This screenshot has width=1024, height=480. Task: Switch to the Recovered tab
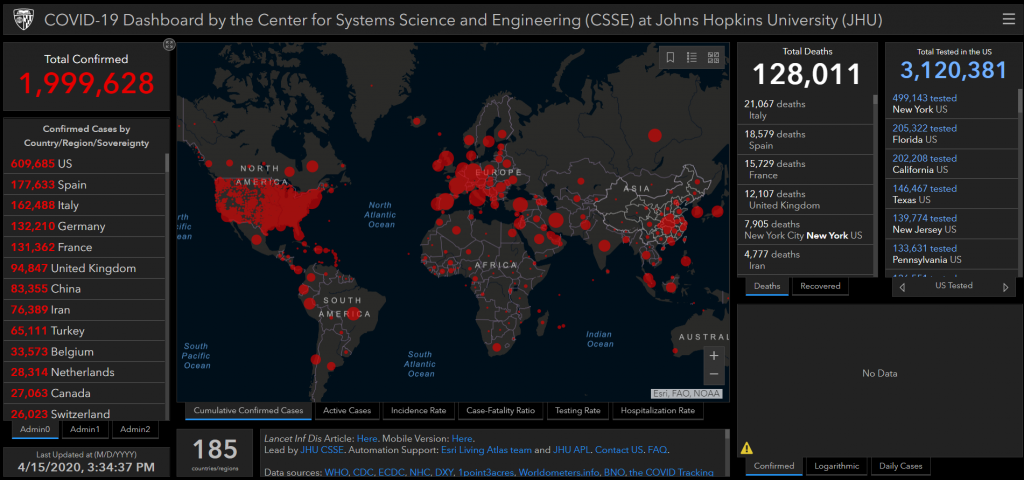[820, 286]
